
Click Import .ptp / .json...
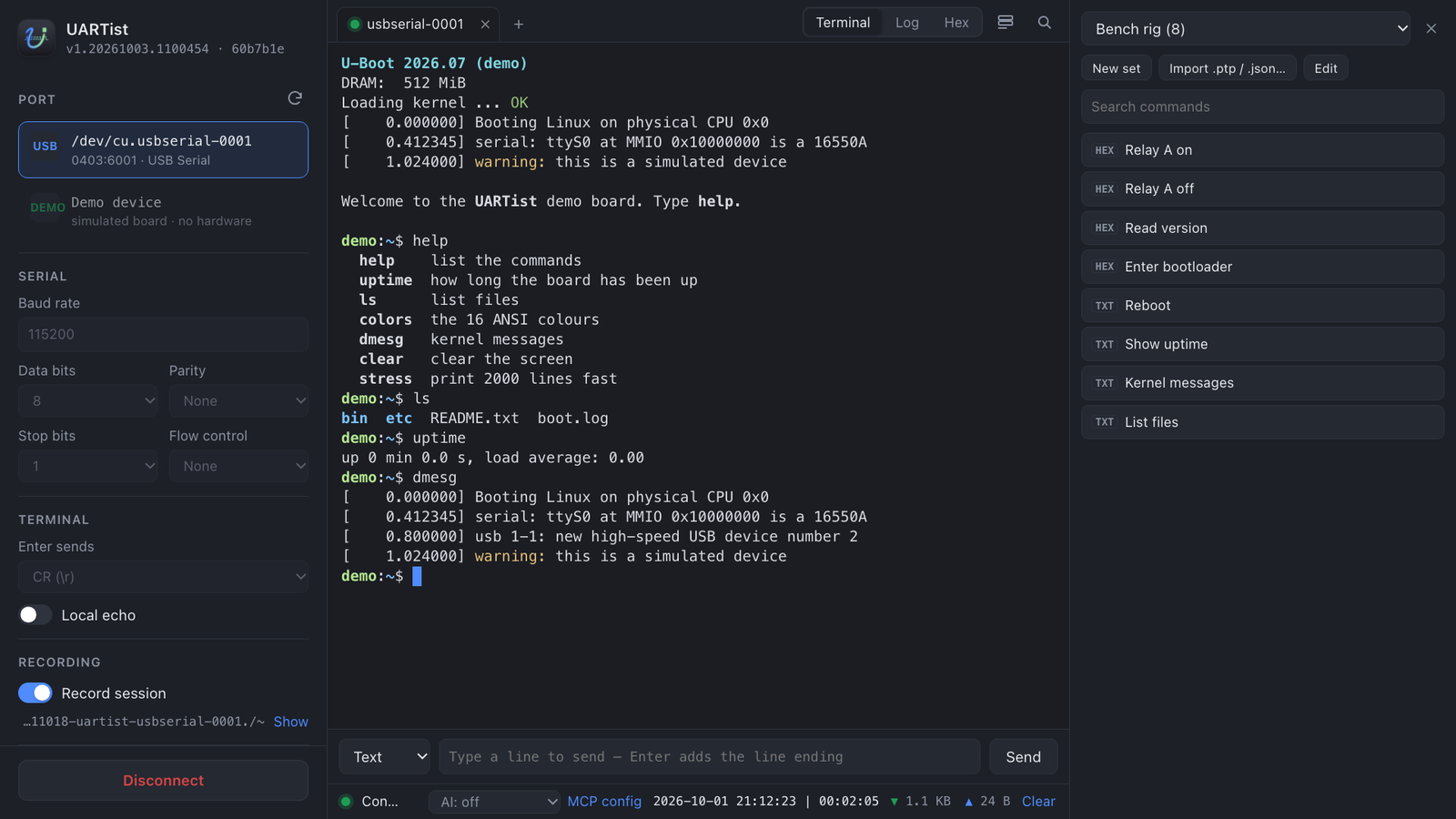(x=1228, y=68)
